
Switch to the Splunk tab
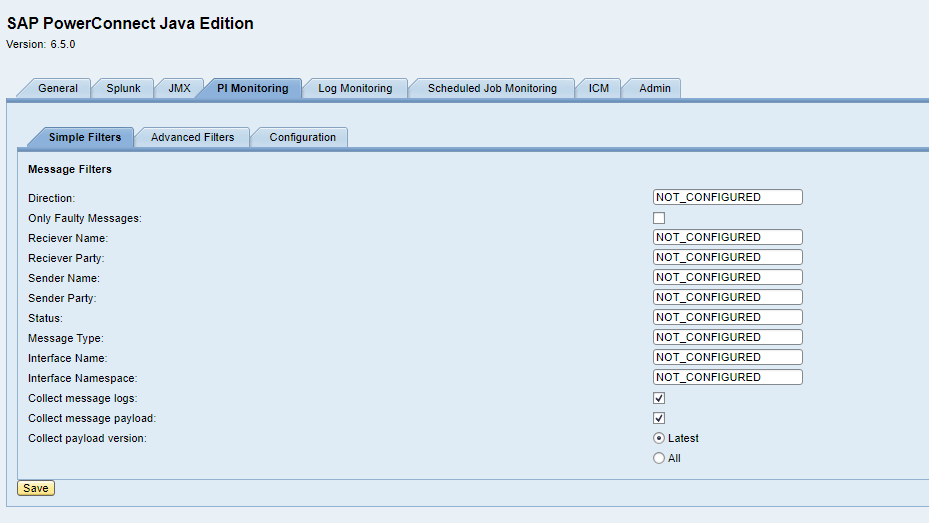coord(123,89)
